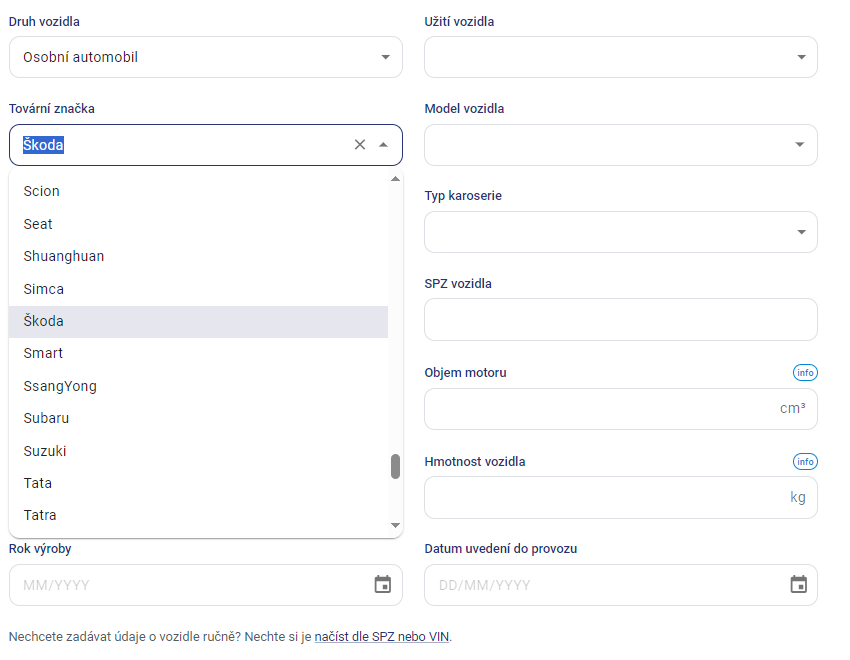Pick Tatra from the brand list

198,515
